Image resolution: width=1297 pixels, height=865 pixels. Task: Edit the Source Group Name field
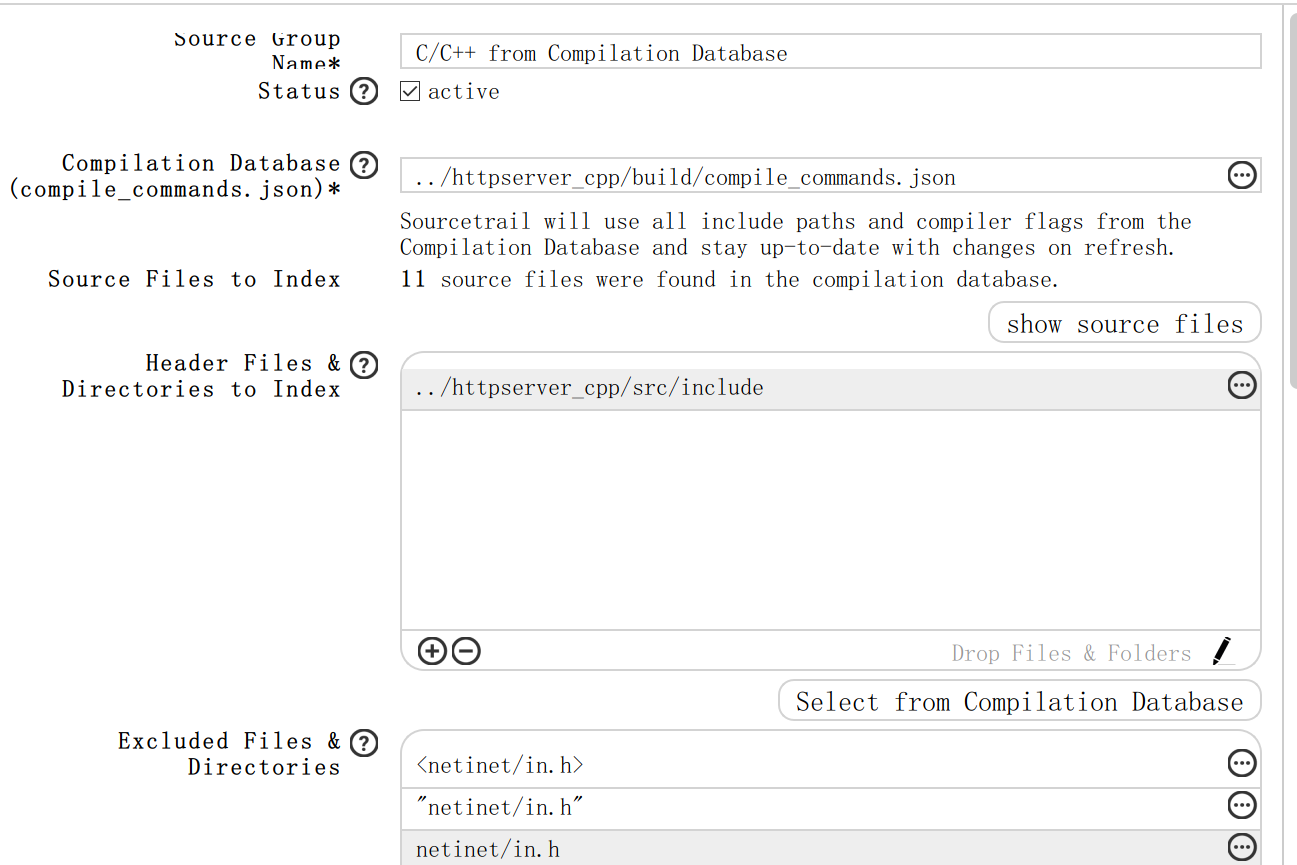pos(830,52)
